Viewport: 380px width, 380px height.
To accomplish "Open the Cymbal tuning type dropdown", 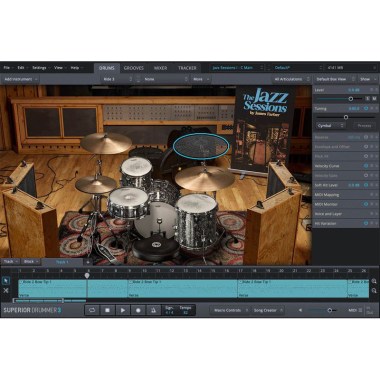I will click(330, 126).
